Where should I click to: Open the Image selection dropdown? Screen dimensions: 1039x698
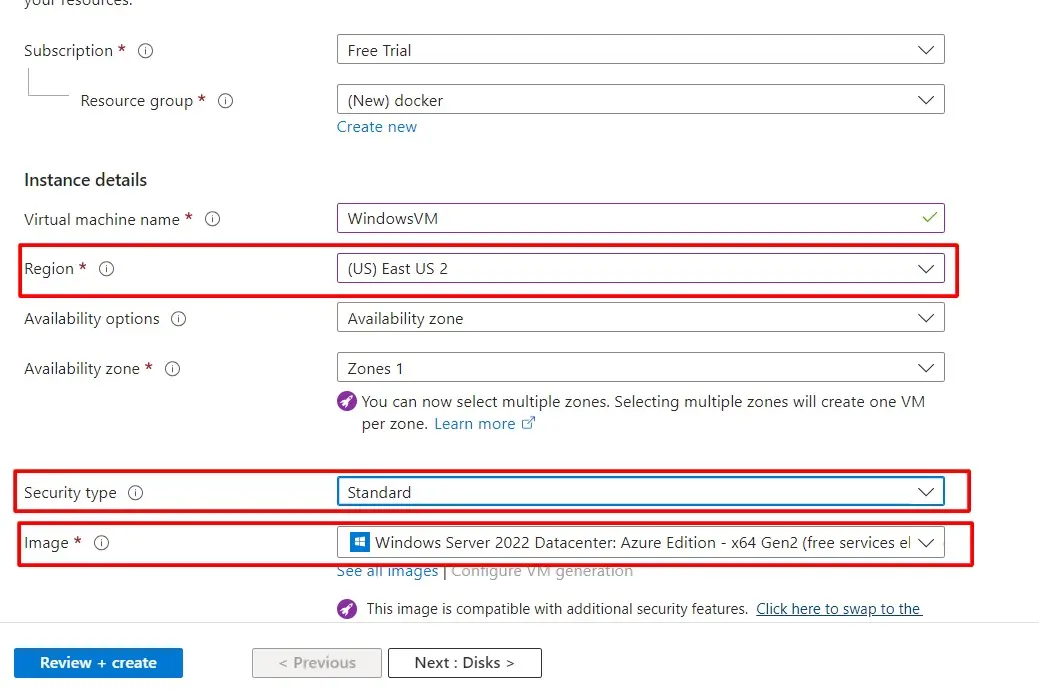[640, 542]
